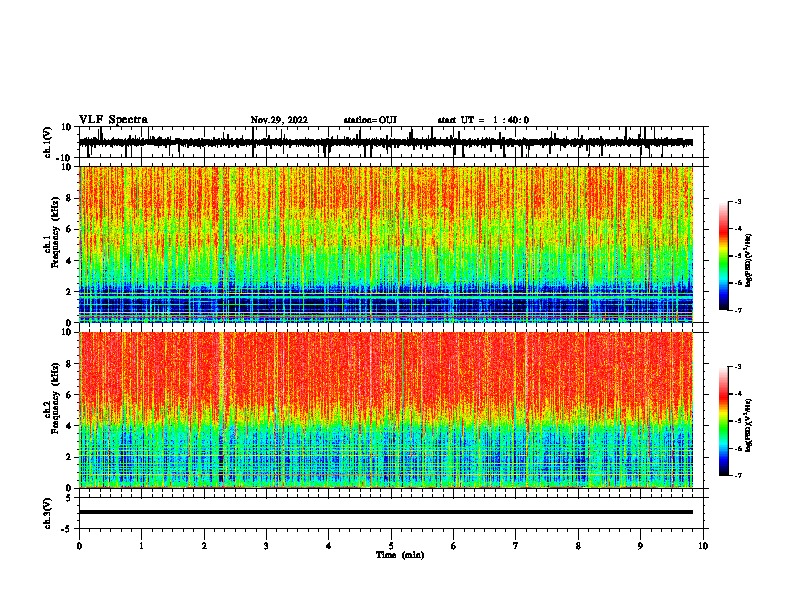Click the "-7" tick on ch.2 color bar
This screenshot has width=792, height=612.
pos(738,475)
